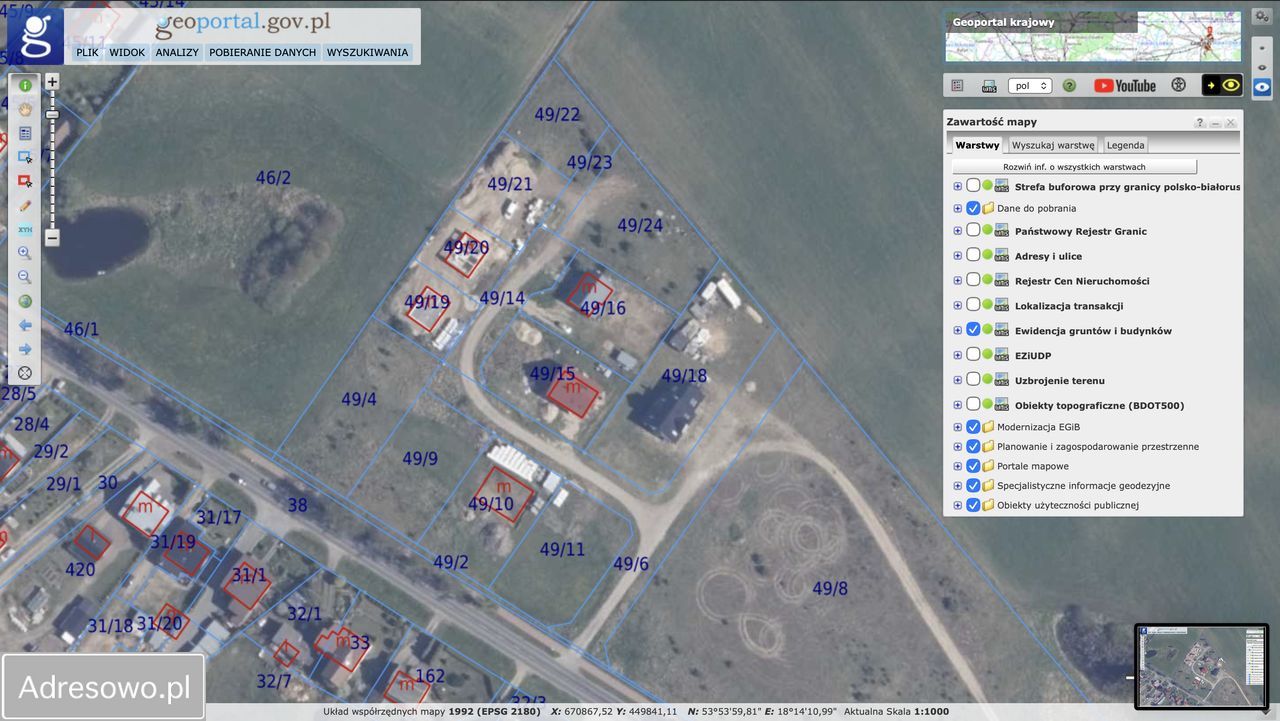The height and width of the screenshot is (721, 1280).
Task: Open the green help question mark
Action: 1069,86
